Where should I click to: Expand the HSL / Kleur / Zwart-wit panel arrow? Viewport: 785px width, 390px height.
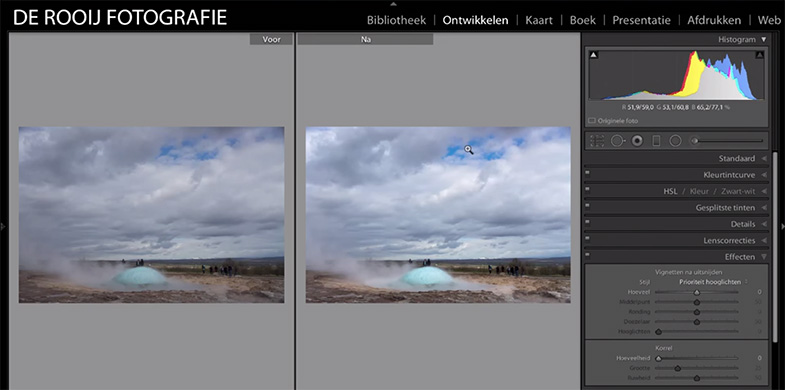[x=764, y=191]
